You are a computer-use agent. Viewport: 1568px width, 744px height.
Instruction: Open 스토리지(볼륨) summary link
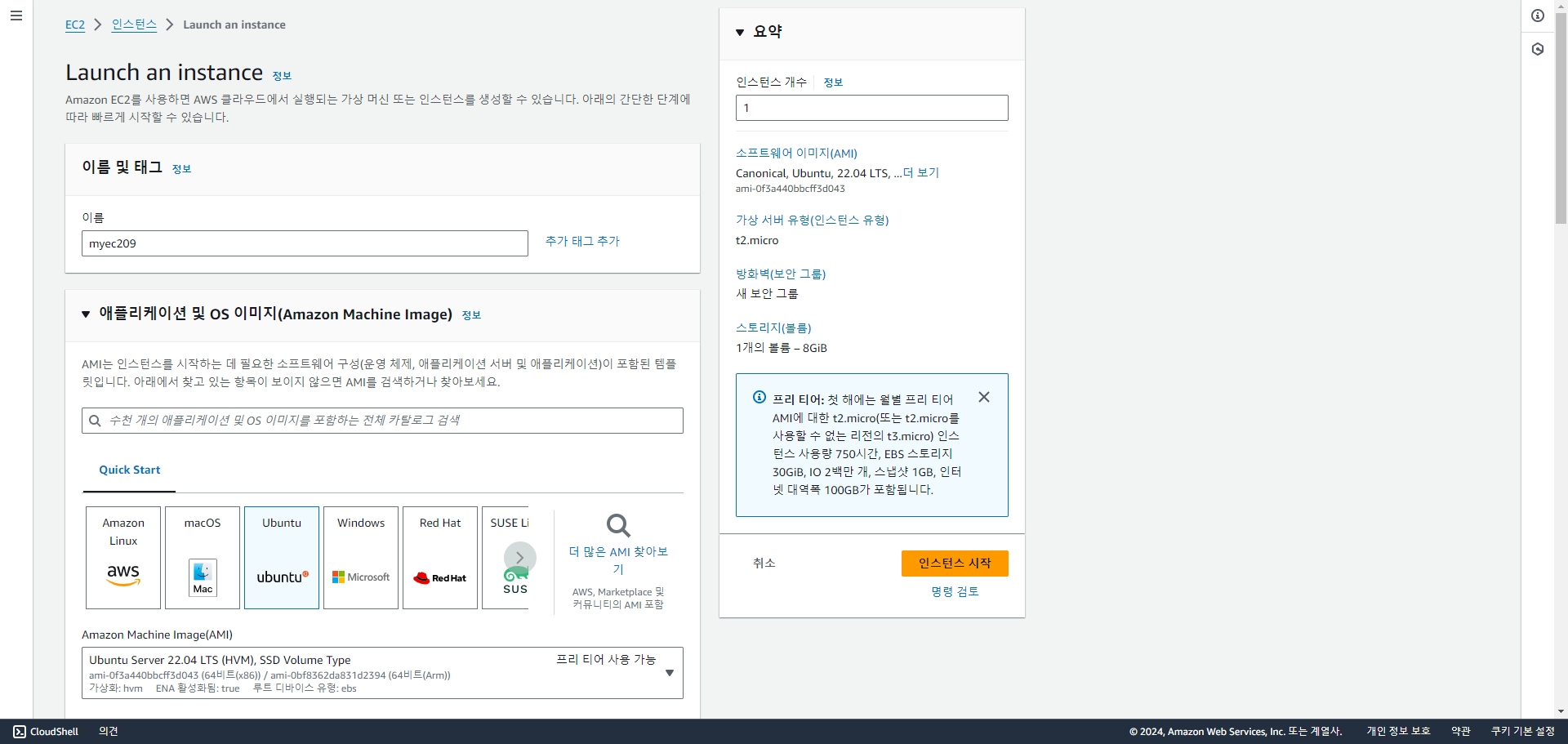coord(773,328)
